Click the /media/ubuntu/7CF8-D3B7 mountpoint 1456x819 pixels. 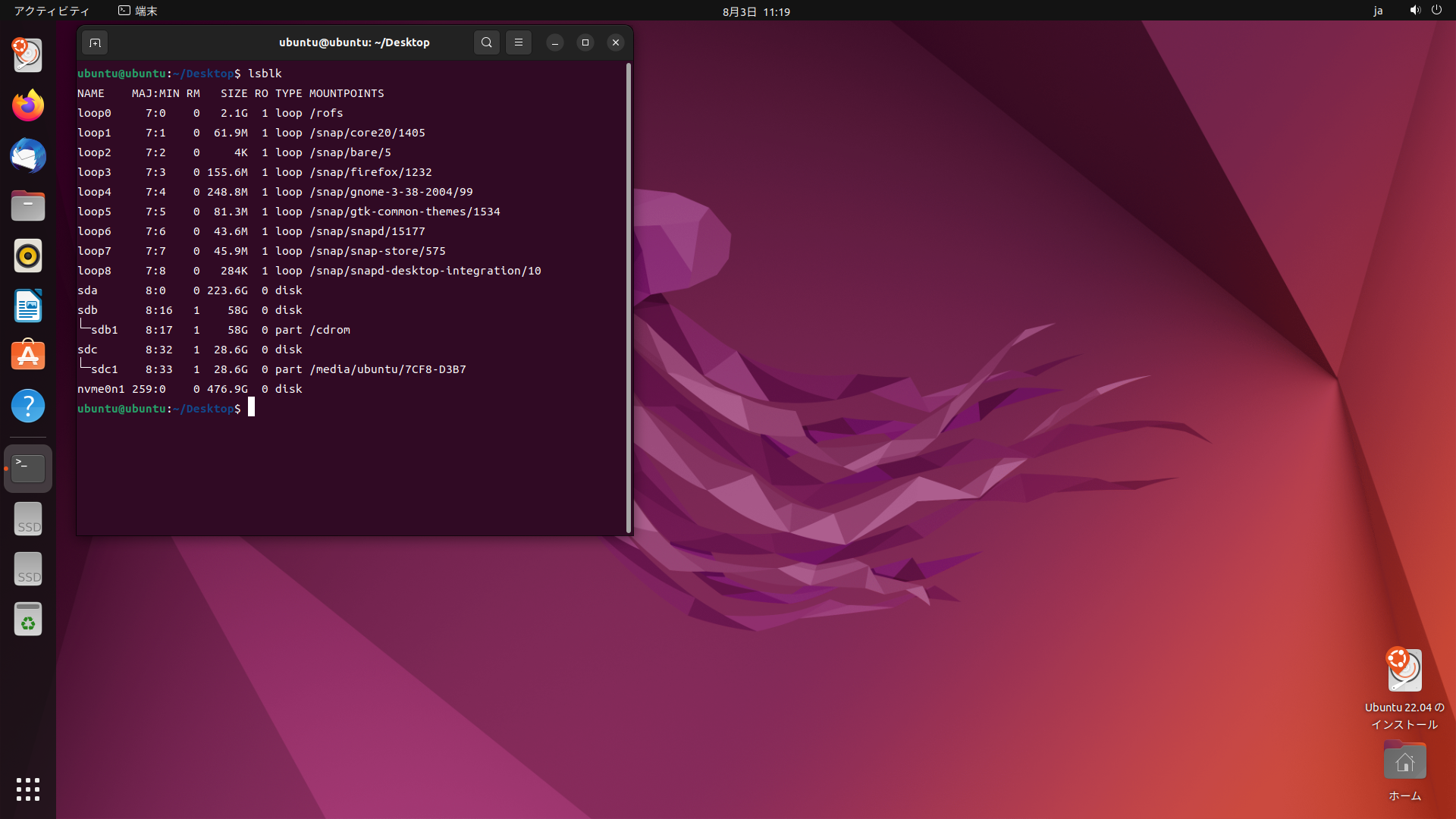[x=388, y=369]
